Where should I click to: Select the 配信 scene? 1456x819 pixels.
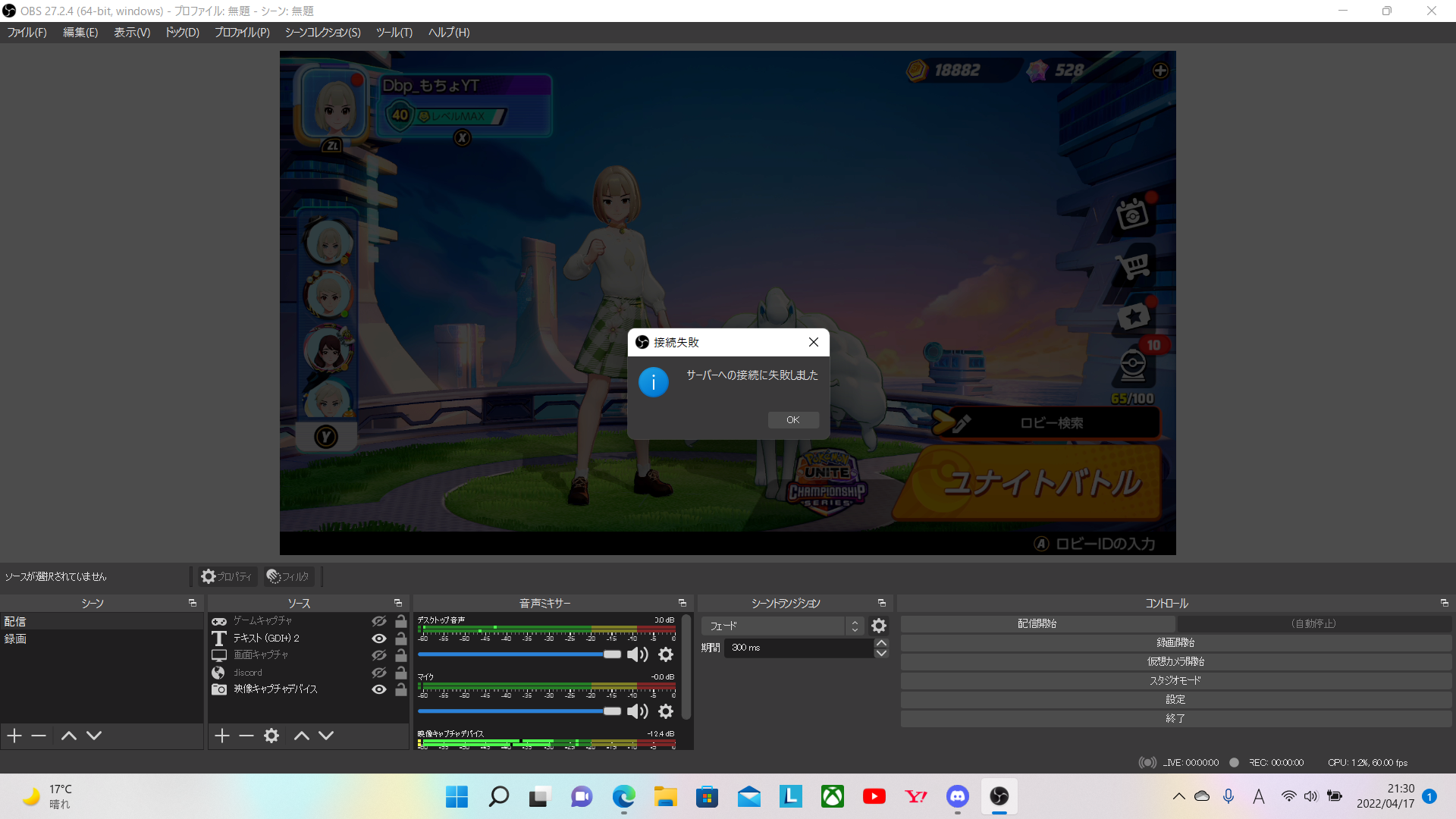102,621
